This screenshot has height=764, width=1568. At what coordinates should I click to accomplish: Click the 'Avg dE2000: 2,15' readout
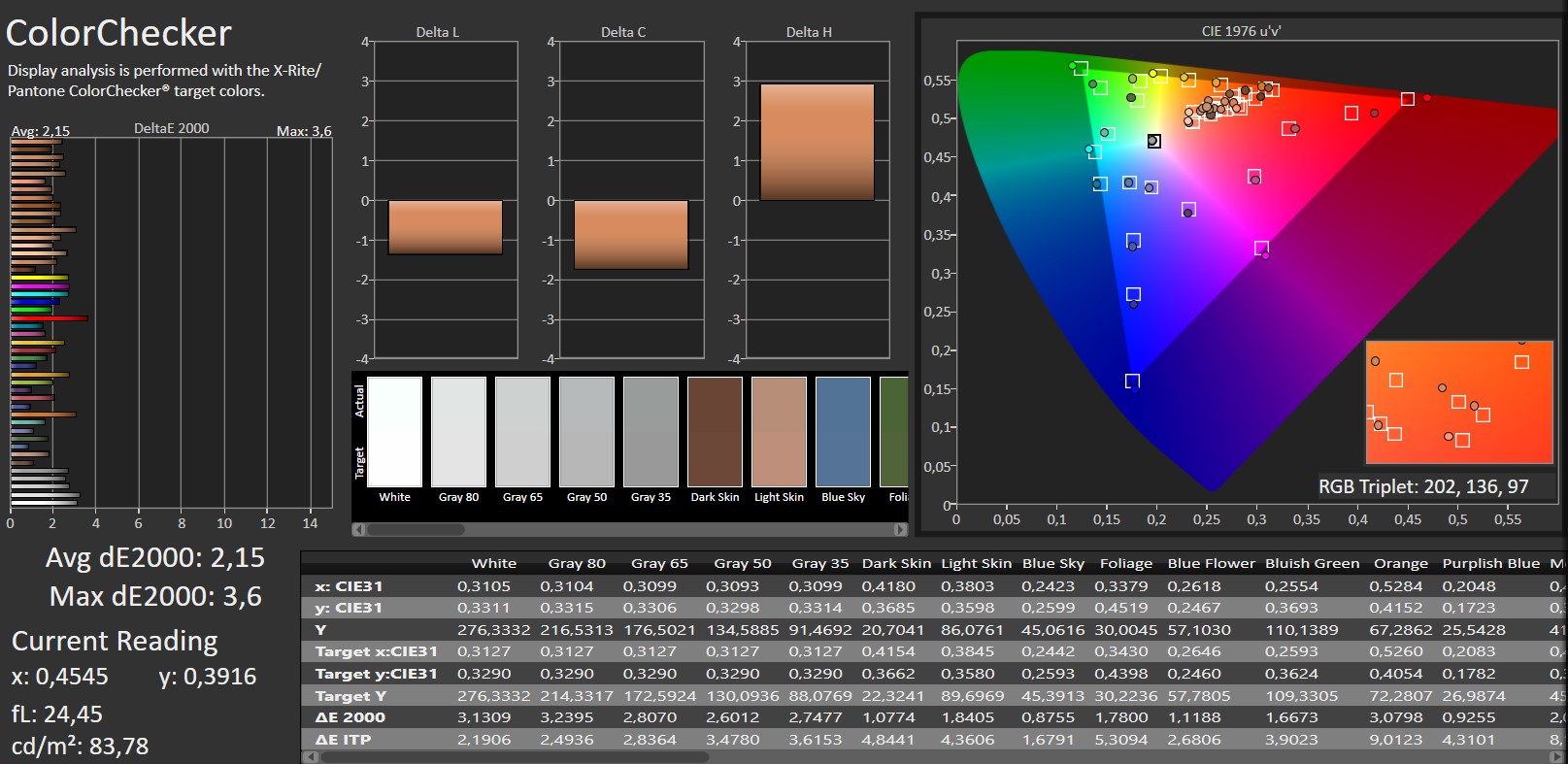point(155,557)
